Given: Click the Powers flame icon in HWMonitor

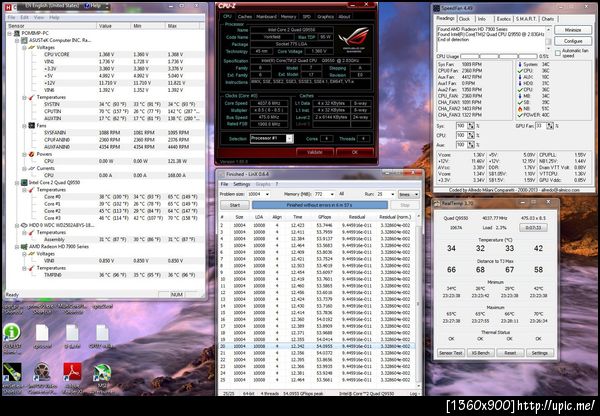Looking at the screenshot, I should click(x=31, y=154).
